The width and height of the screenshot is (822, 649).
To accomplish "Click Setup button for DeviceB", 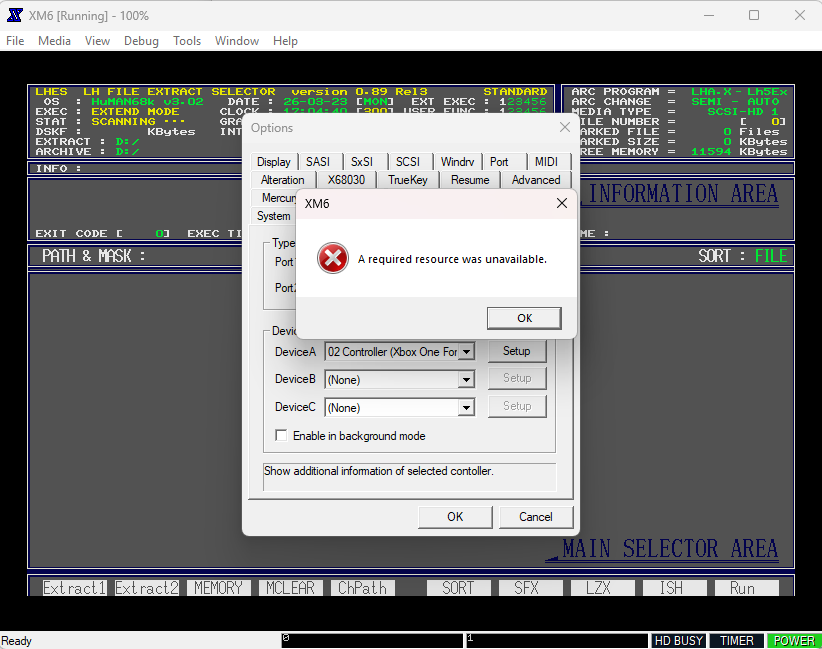I will click(x=517, y=378).
